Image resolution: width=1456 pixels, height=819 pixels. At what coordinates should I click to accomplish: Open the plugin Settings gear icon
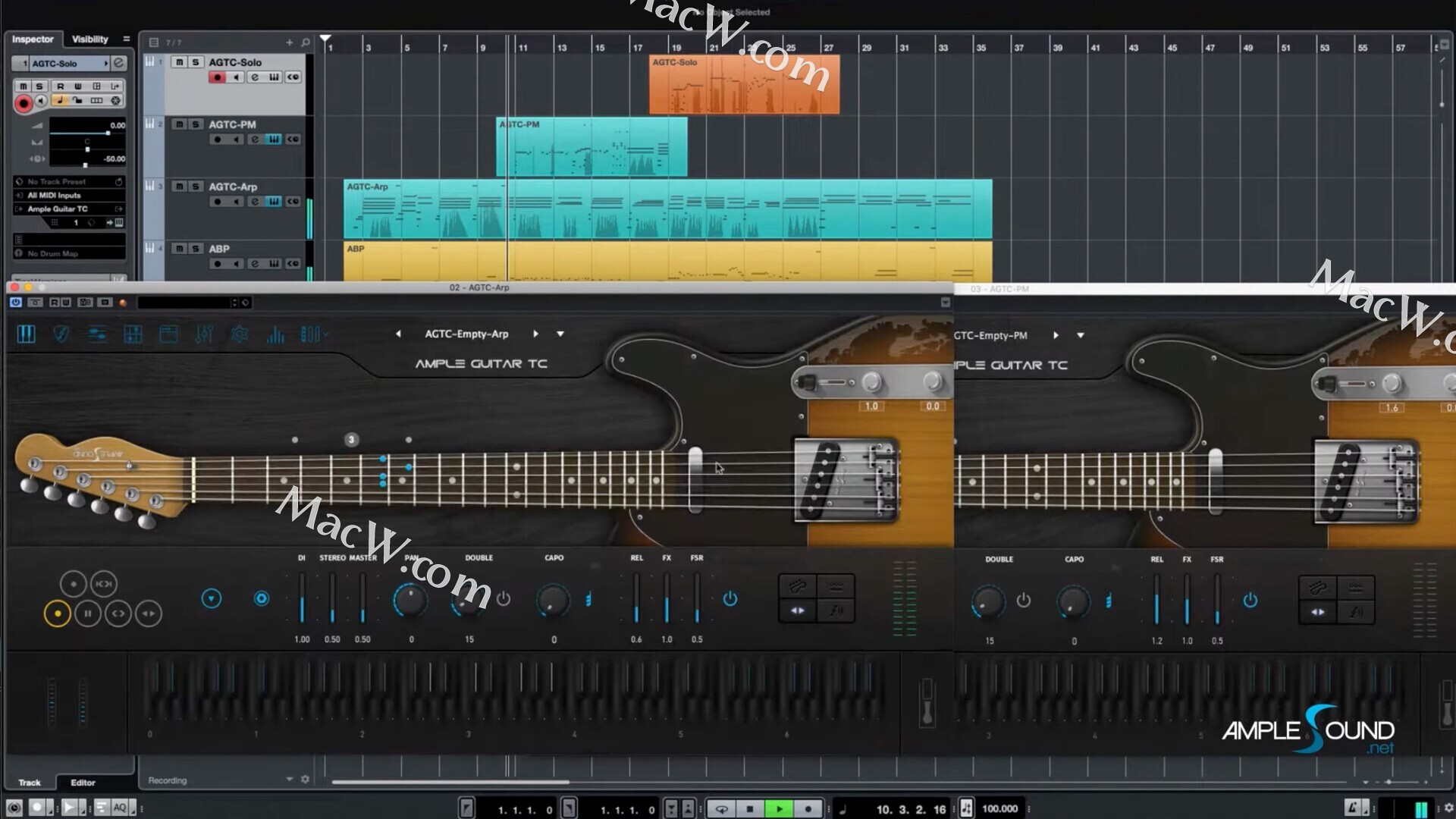[x=240, y=334]
